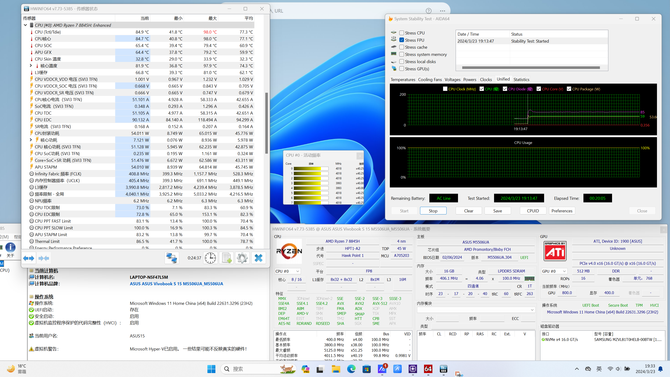670x377 pixels.
Task: Show hidden tray icons chevron
Action: tap(576, 369)
